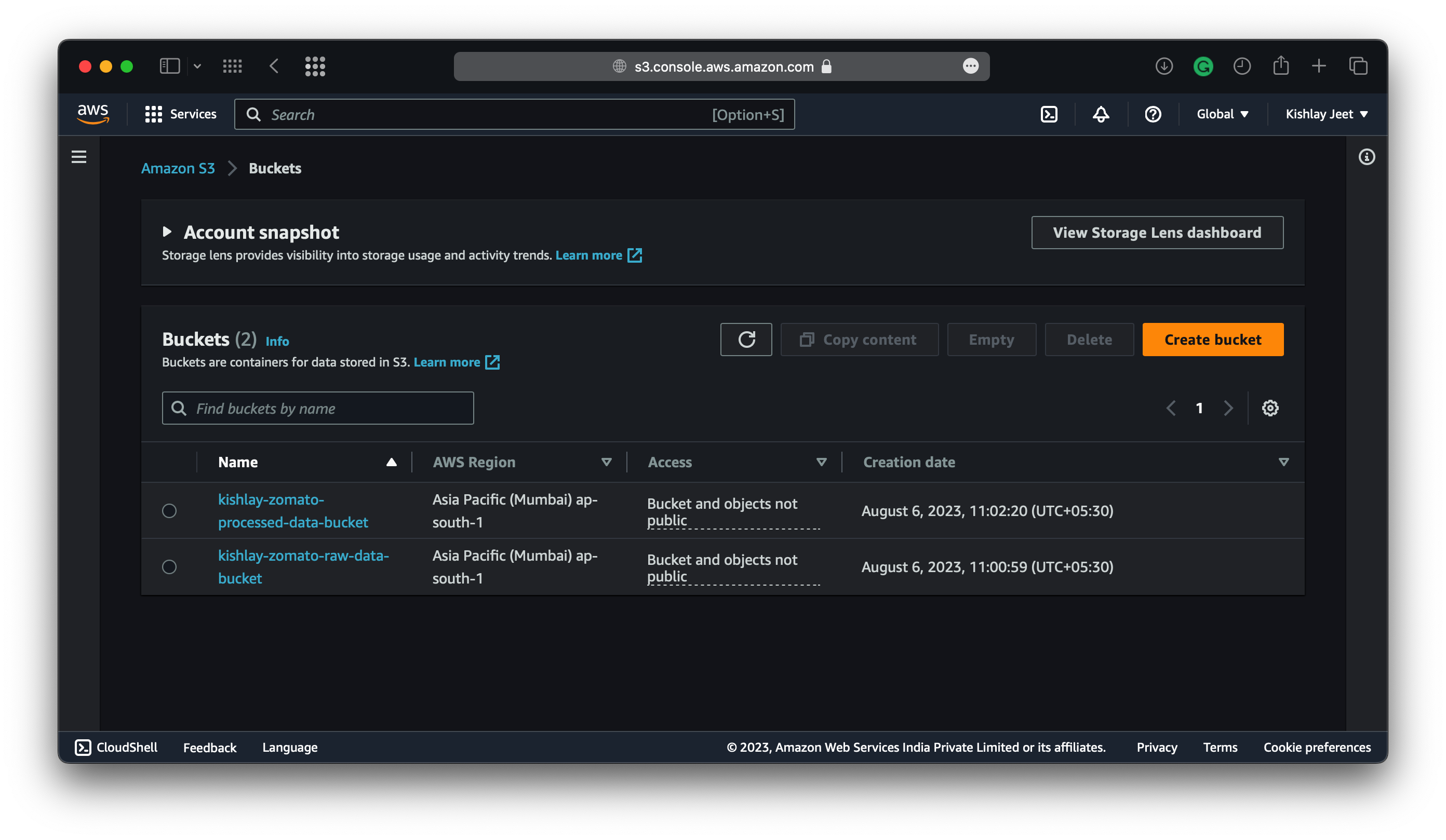Click the Find buckets by name field

click(318, 408)
